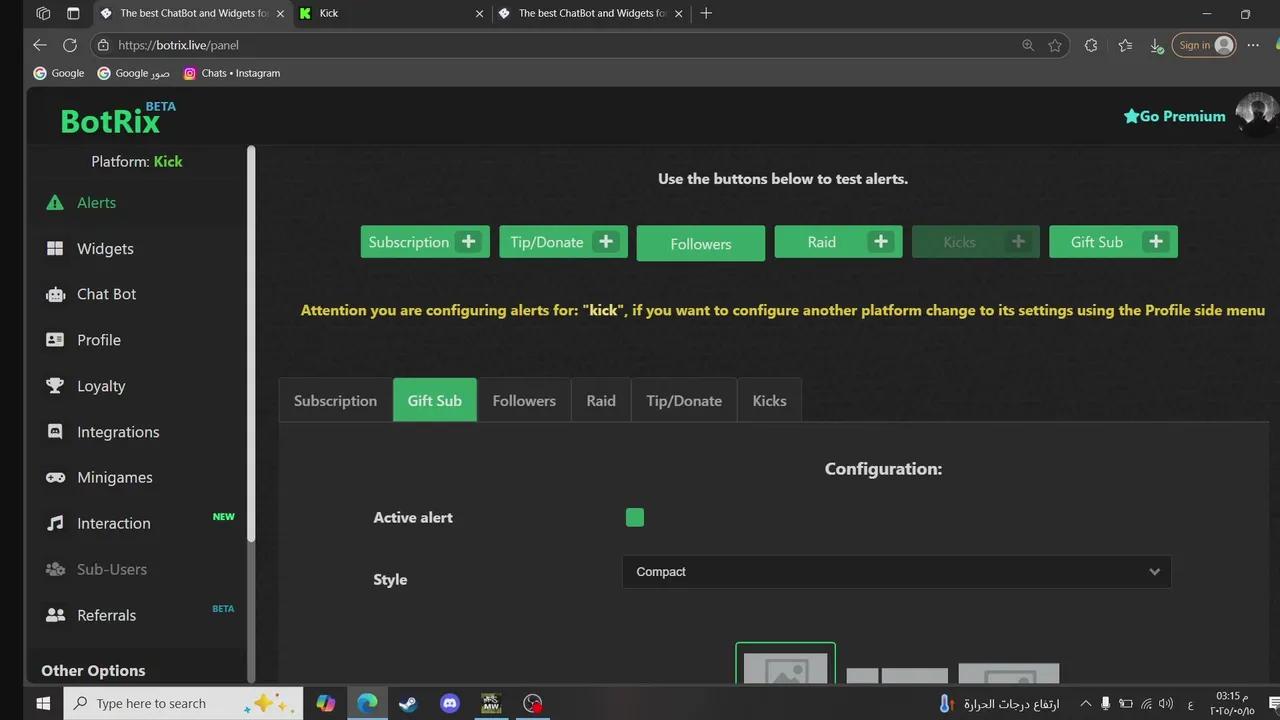Open the Google bookmark
This screenshot has width=1280, height=720.
[x=59, y=73]
